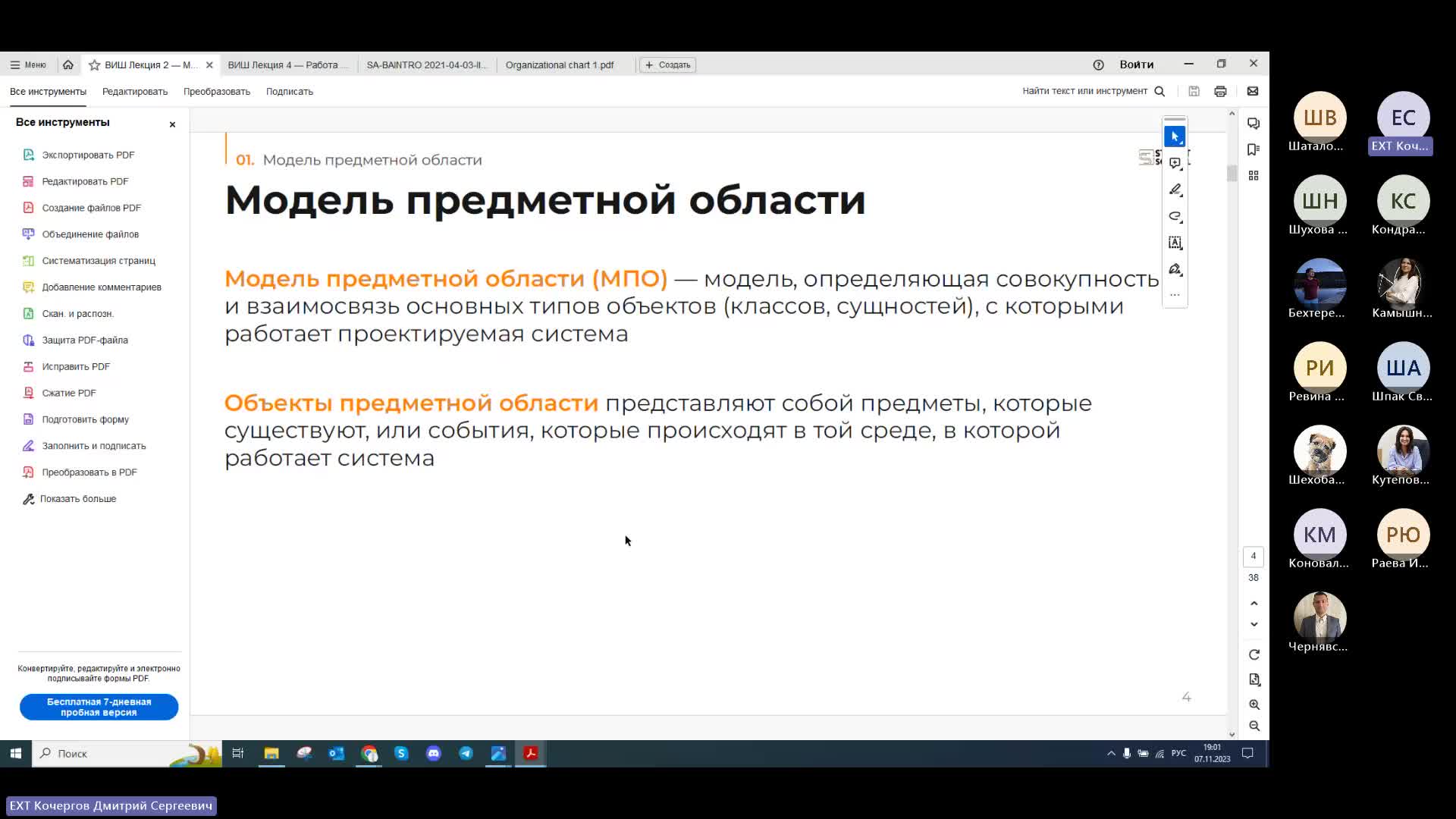1456x819 pixels.
Task: Select the arrow selection tool
Action: (x=1175, y=136)
